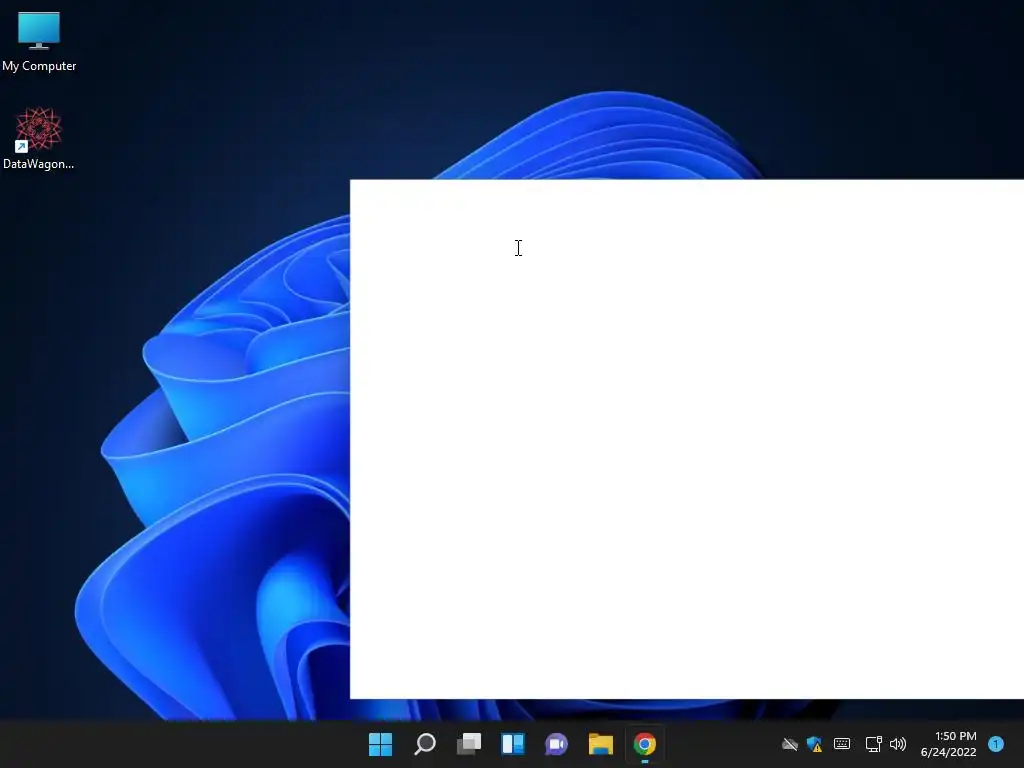Click the OneDrive cloud tray icon
This screenshot has height=768, width=1024.
click(790, 744)
